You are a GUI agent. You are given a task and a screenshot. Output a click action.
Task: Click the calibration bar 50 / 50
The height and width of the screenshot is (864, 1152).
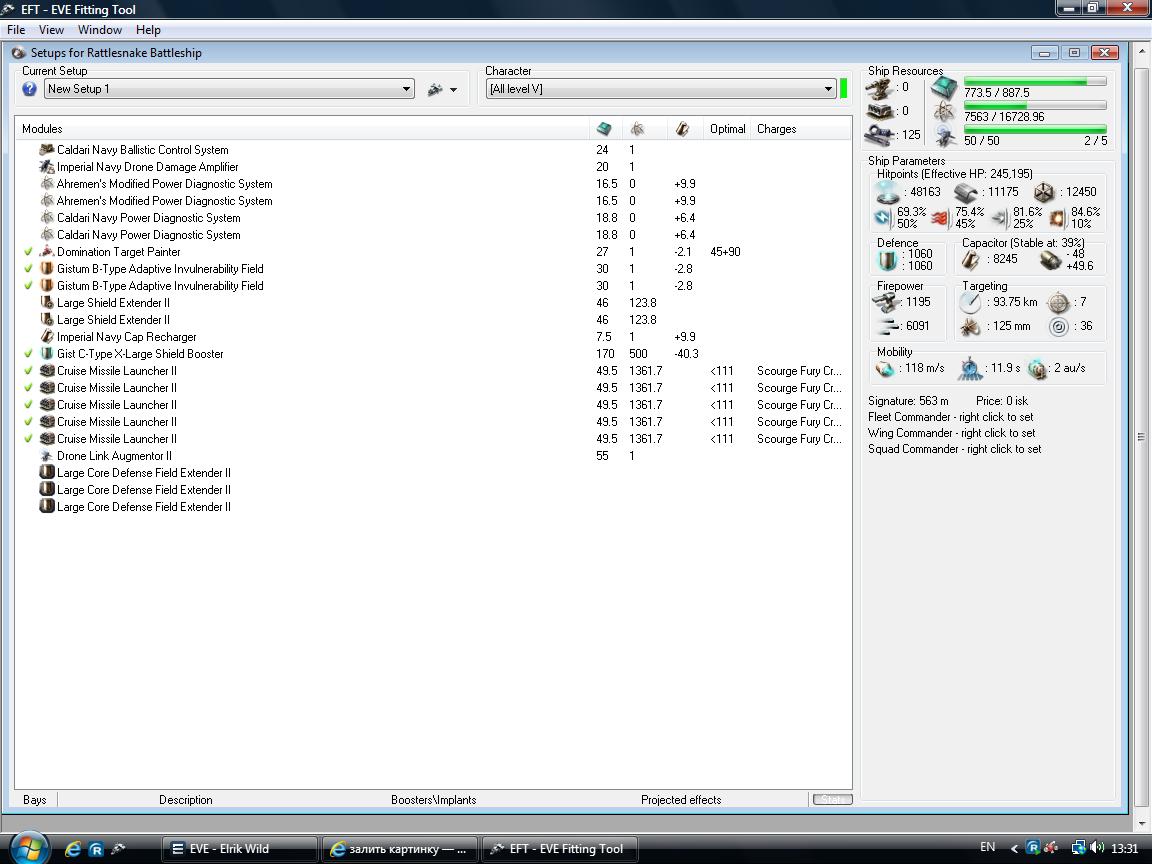(x=1034, y=130)
